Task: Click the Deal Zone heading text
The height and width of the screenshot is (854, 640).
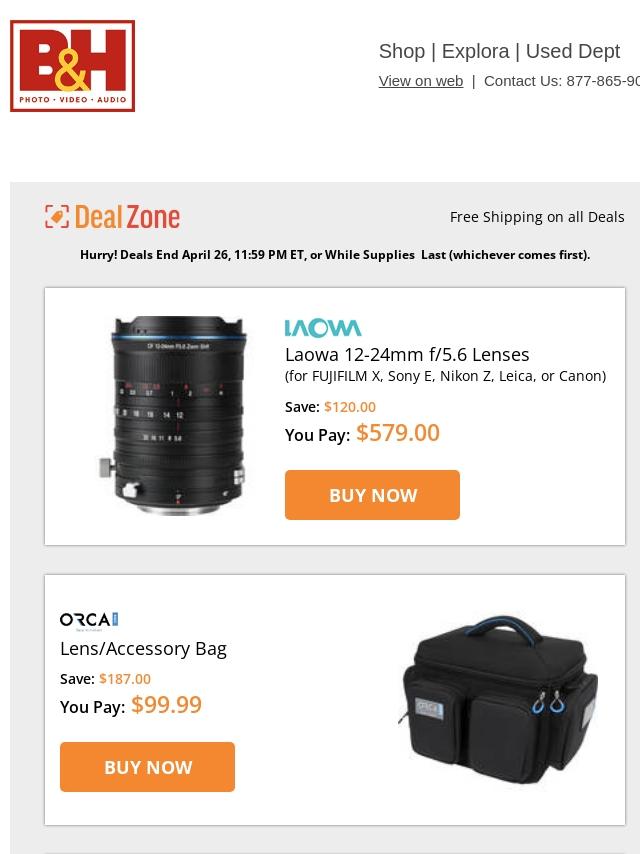Action: pos(127,217)
